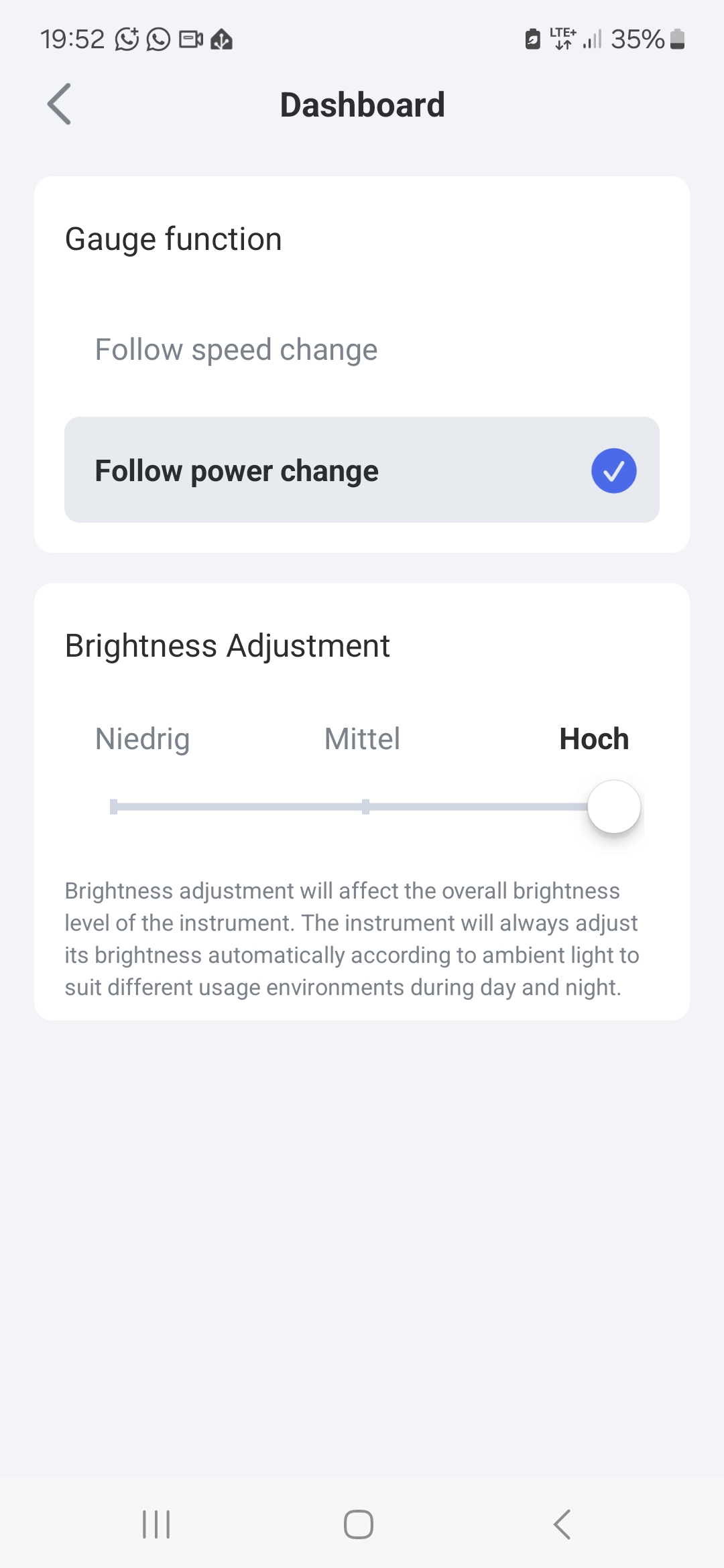
Task: Tap the back arrow beside Dashboard
Action: [x=60, y=105]
